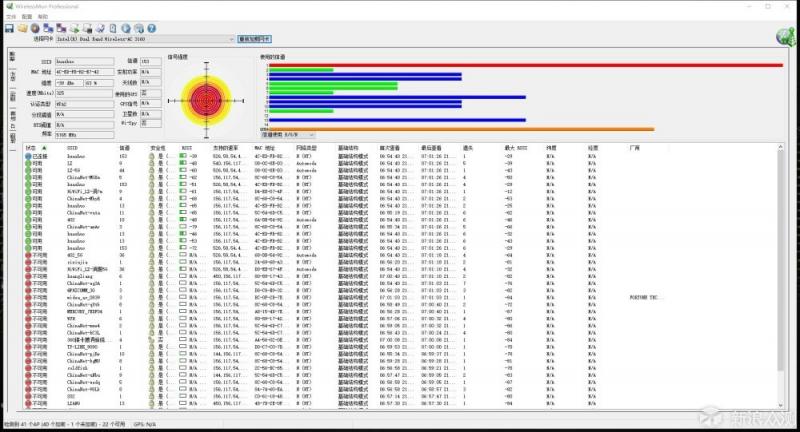This screenshot has height=432, width=800.
Task: Click the red channel 1 usage bar
Action: [526, 65]
